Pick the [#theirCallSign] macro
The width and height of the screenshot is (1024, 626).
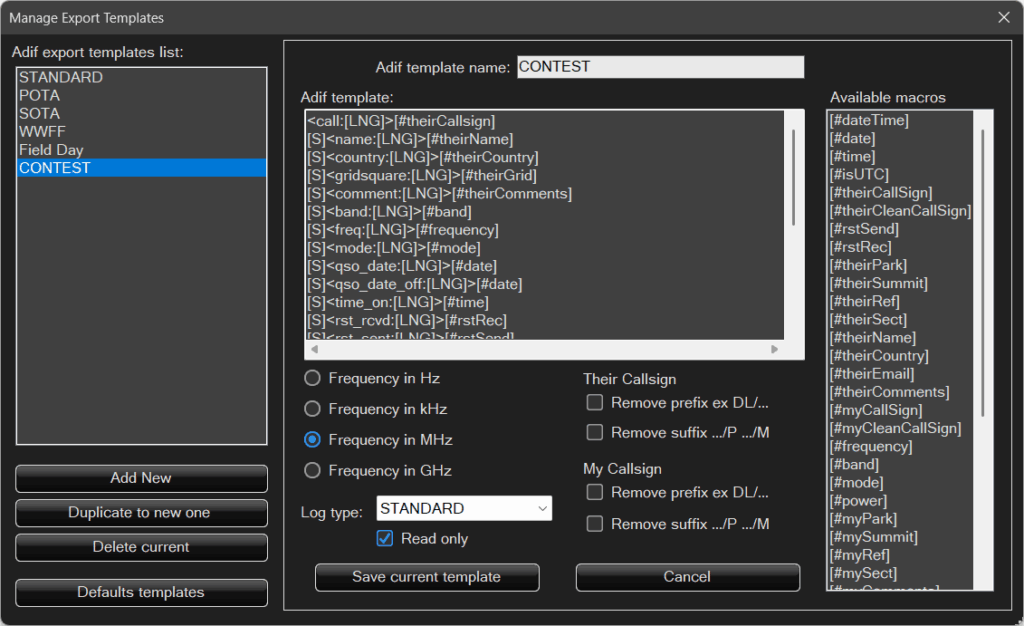coord(881,193)
